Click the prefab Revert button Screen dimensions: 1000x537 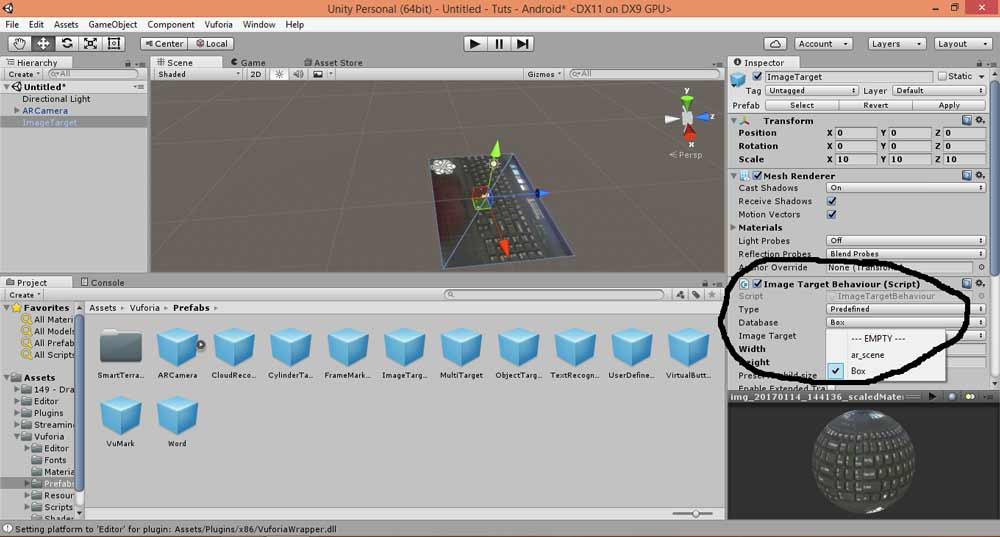point(876,105)
